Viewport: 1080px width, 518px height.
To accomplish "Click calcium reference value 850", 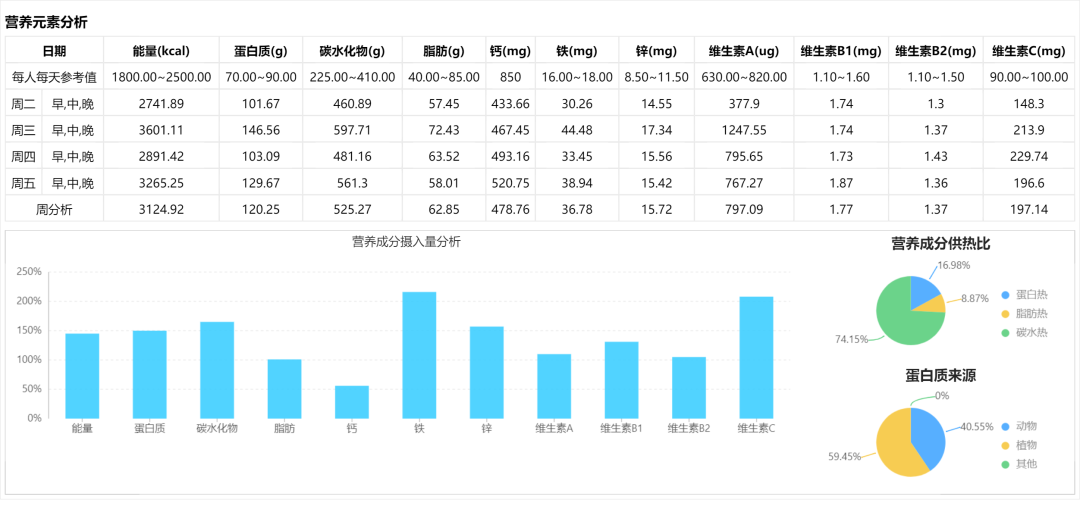I will (x=510, y=78).
